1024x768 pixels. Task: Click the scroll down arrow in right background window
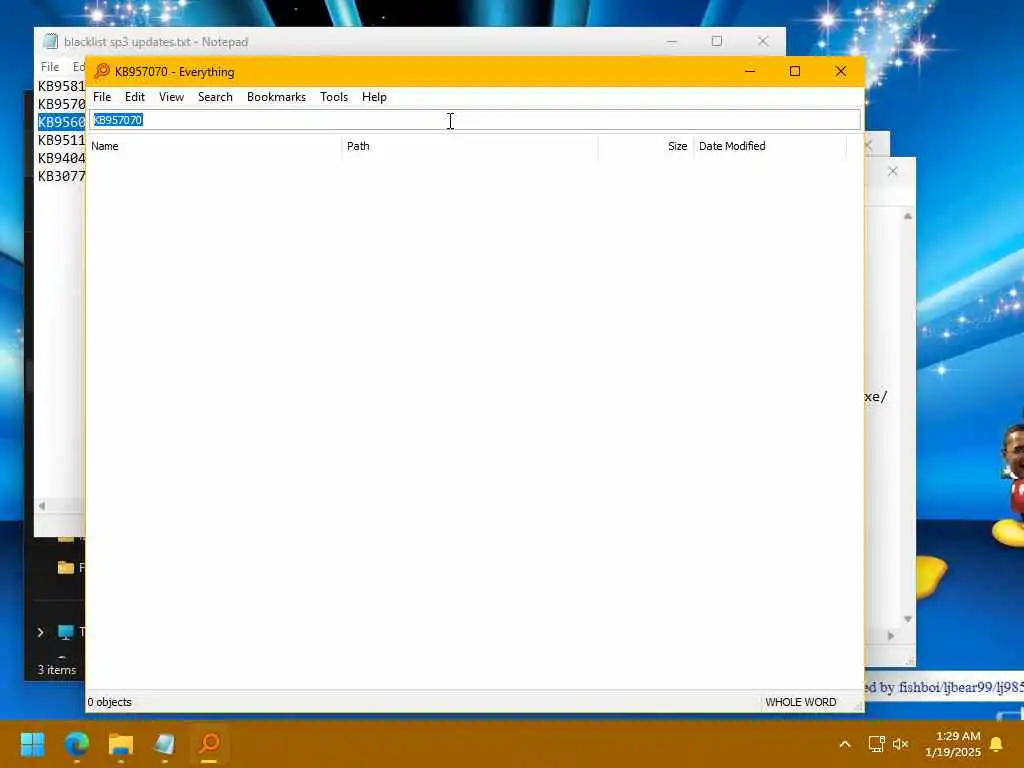point(908,618)
